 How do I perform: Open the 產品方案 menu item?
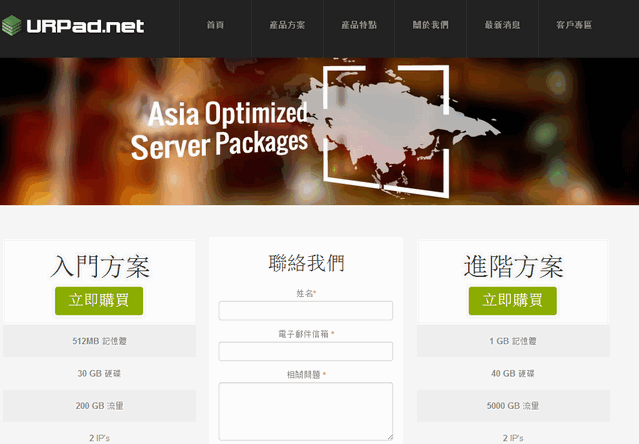287,25
